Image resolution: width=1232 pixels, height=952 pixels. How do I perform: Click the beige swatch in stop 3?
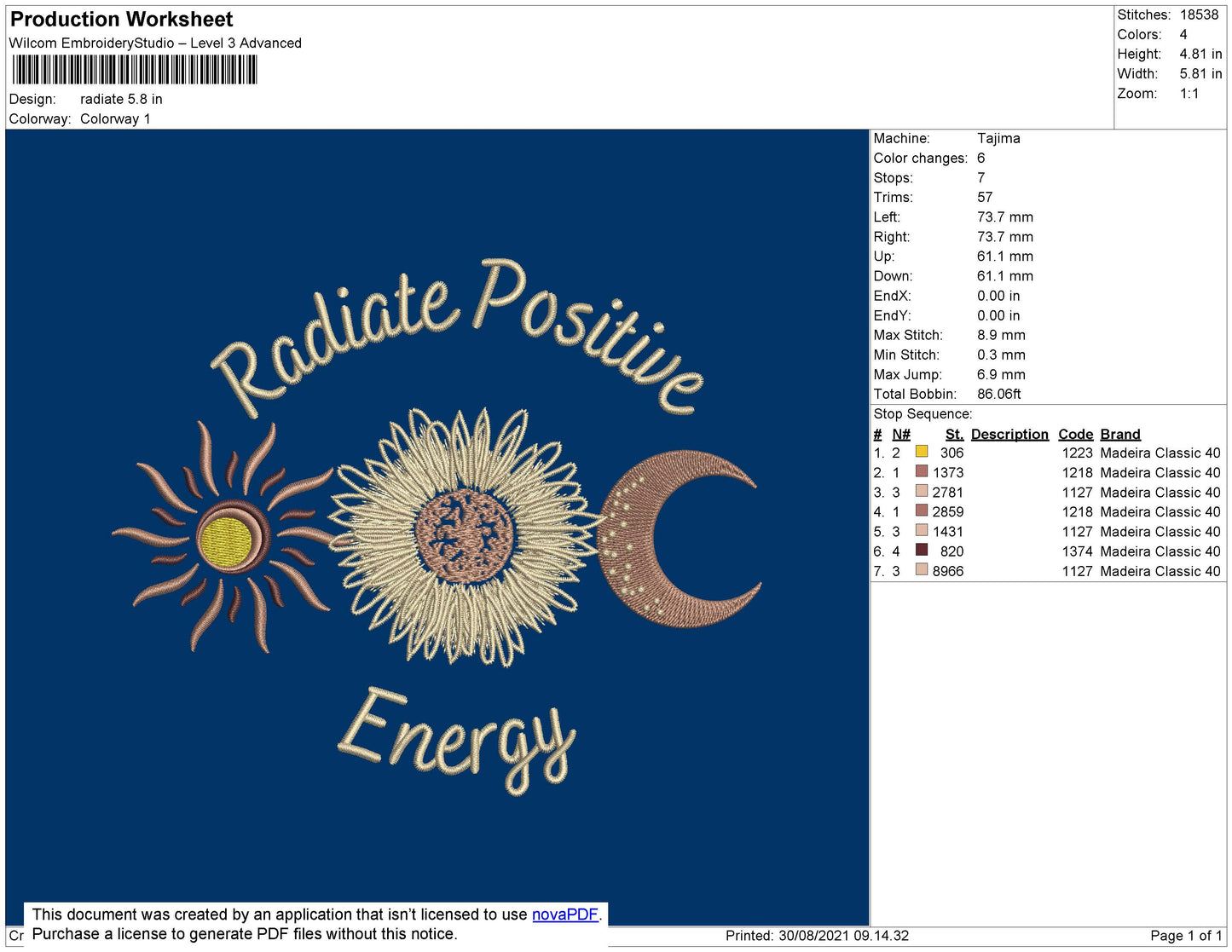click(922, 491)
